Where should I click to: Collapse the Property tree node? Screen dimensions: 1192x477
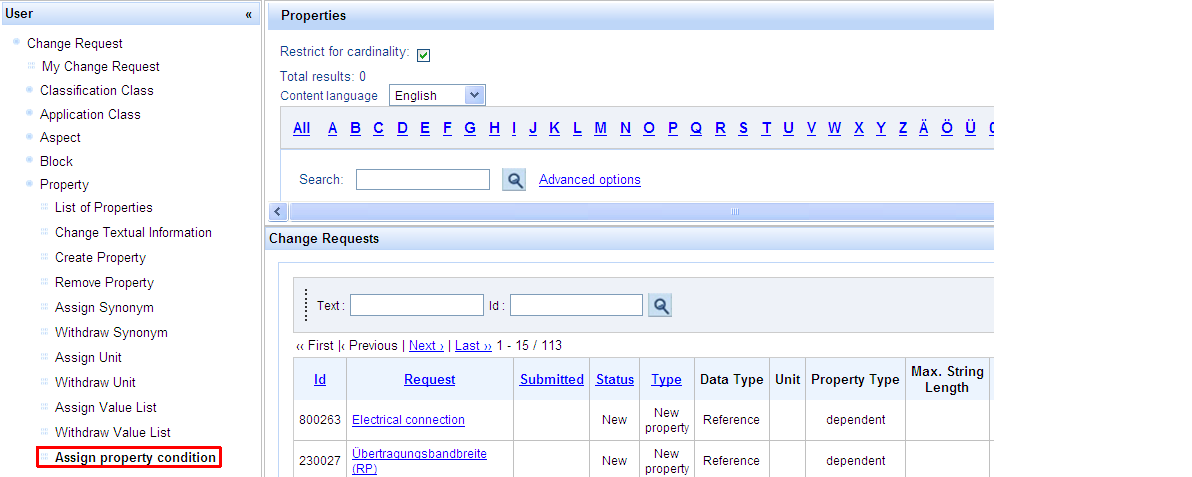pos(30,184)
